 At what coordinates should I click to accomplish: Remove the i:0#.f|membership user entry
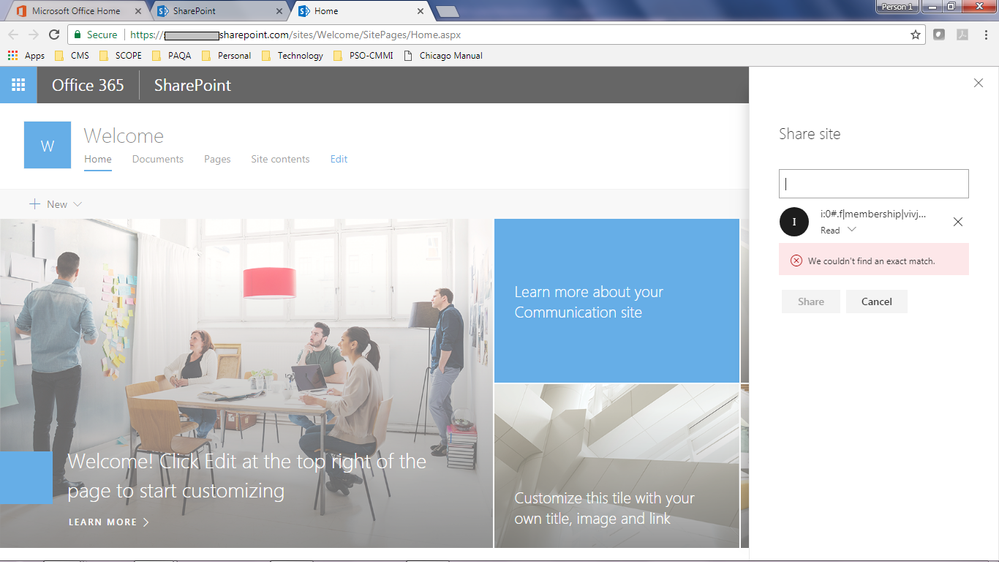[x=958, y=222]
